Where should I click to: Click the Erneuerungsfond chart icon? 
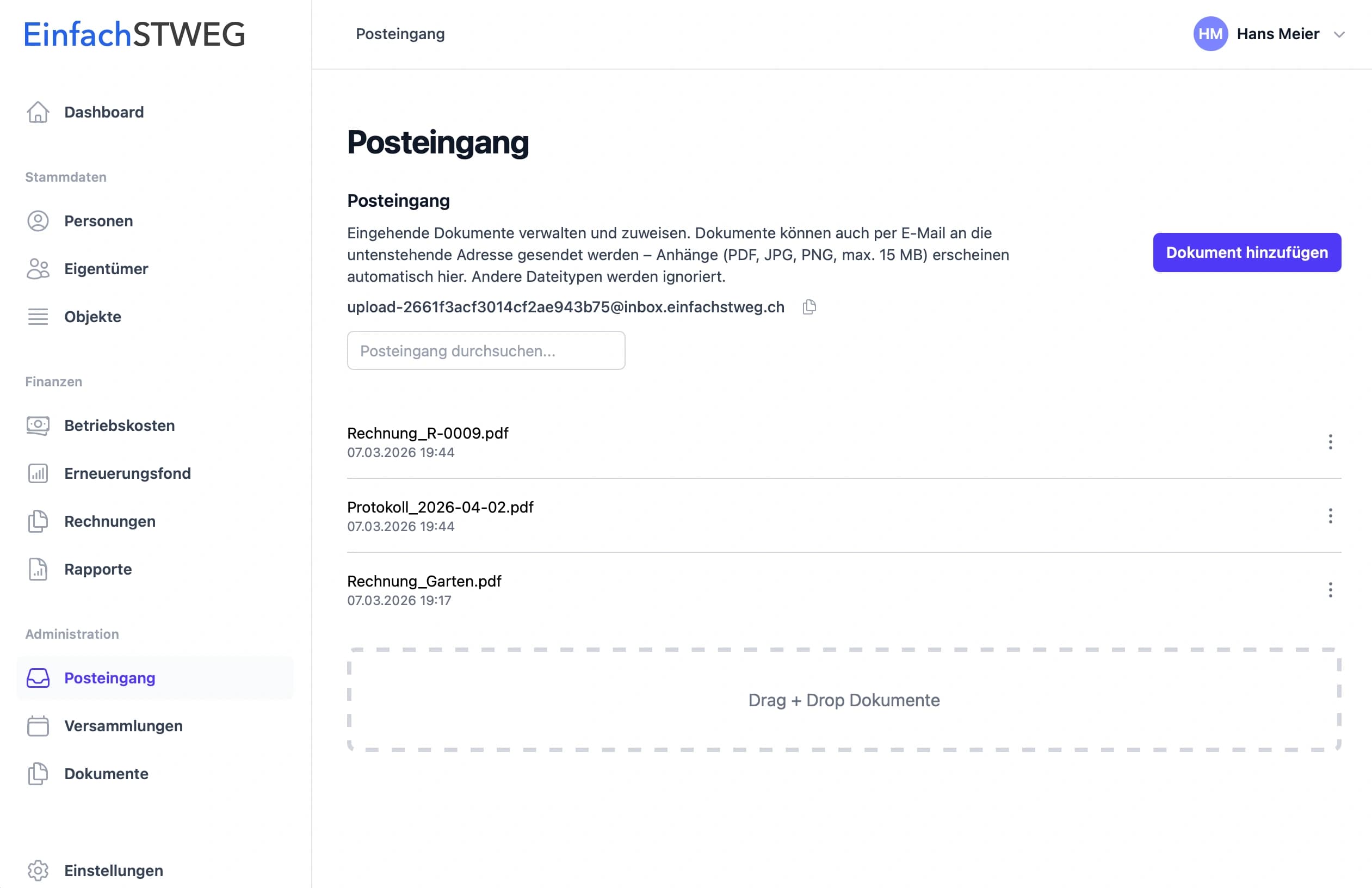click(x=38, y=473)
